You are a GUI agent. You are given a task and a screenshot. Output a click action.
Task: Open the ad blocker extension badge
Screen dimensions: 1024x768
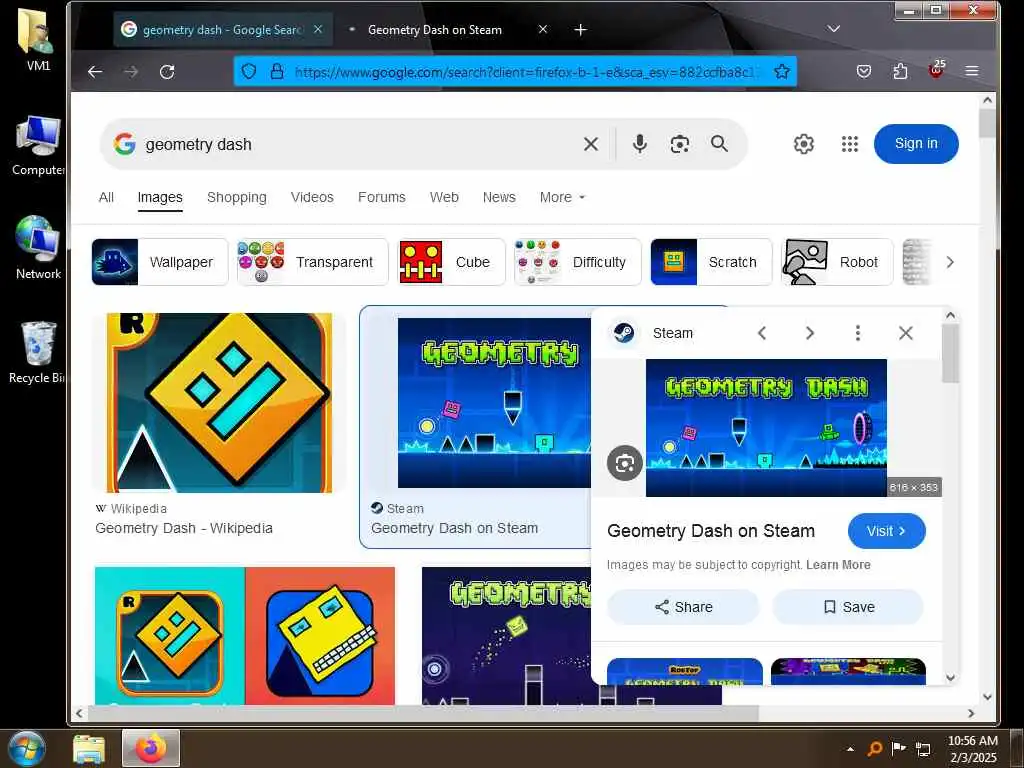936,69
